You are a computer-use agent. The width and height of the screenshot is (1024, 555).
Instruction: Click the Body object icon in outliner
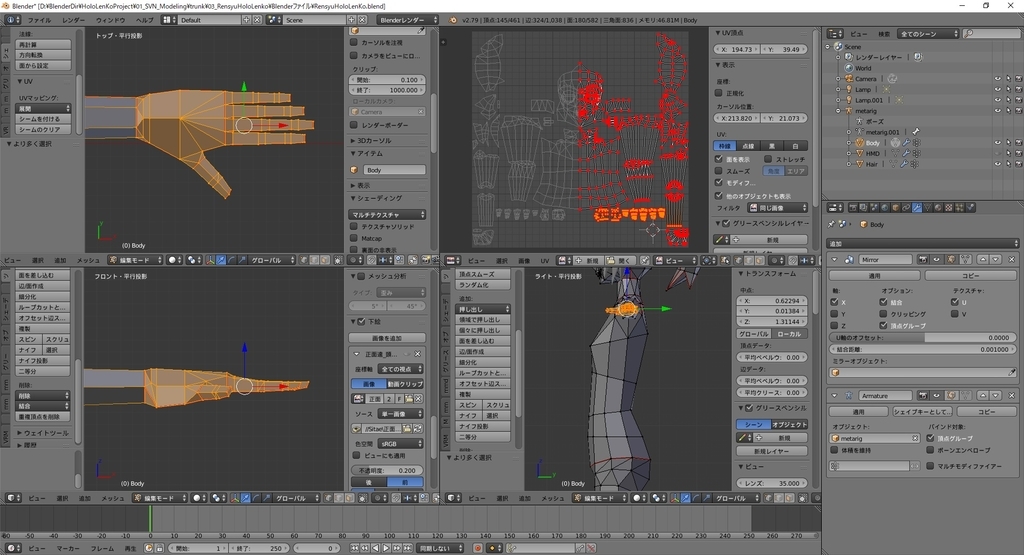pos(859,143)
